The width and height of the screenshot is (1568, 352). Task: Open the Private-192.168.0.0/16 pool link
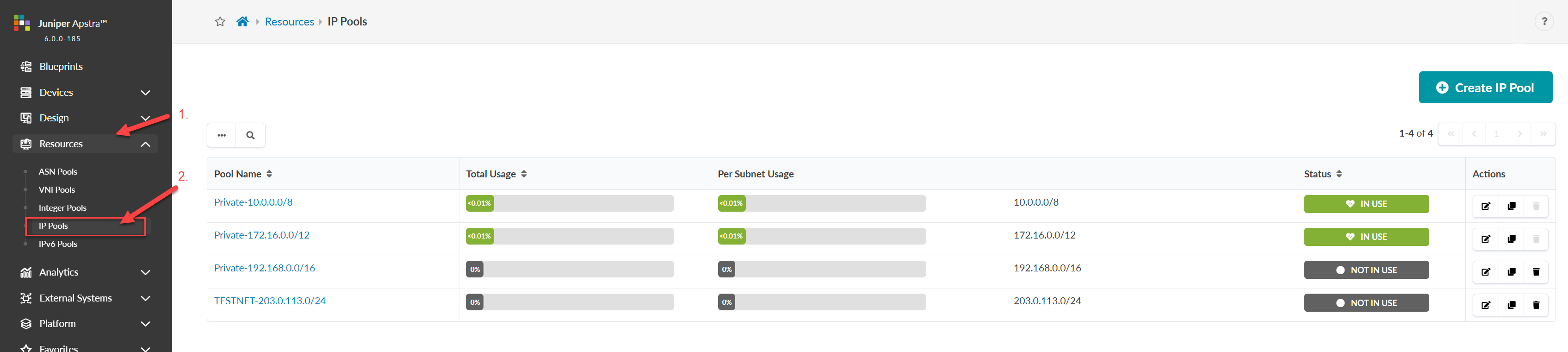click(x=264, y=268)
